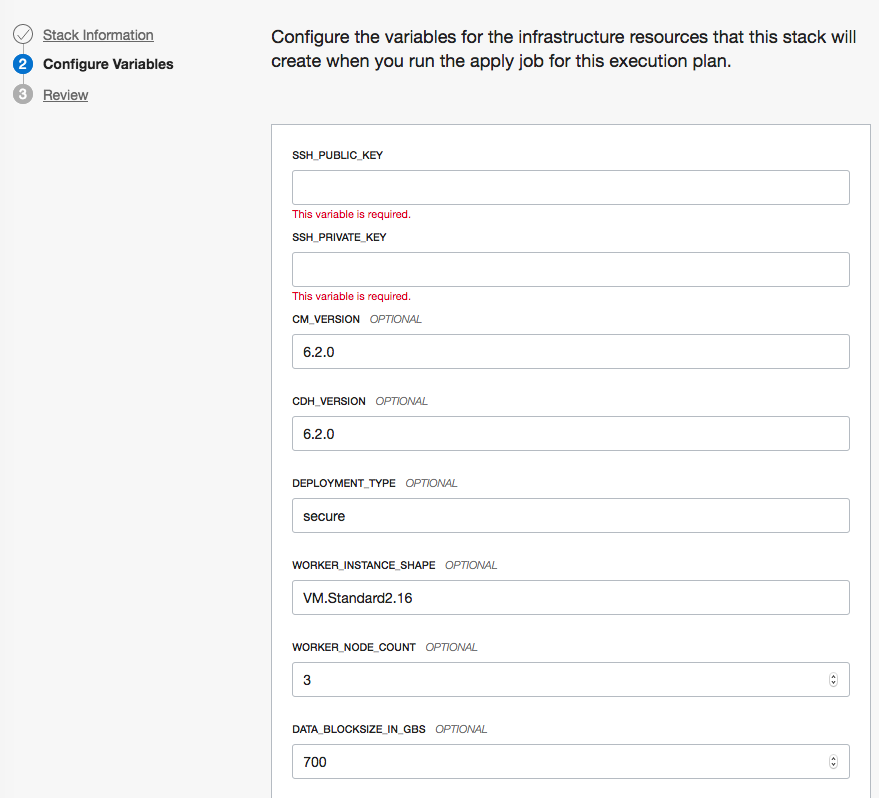Focus the SSH_PUBLIC_KEY input field
Screen dimensions: 879x798
[570, 188]
